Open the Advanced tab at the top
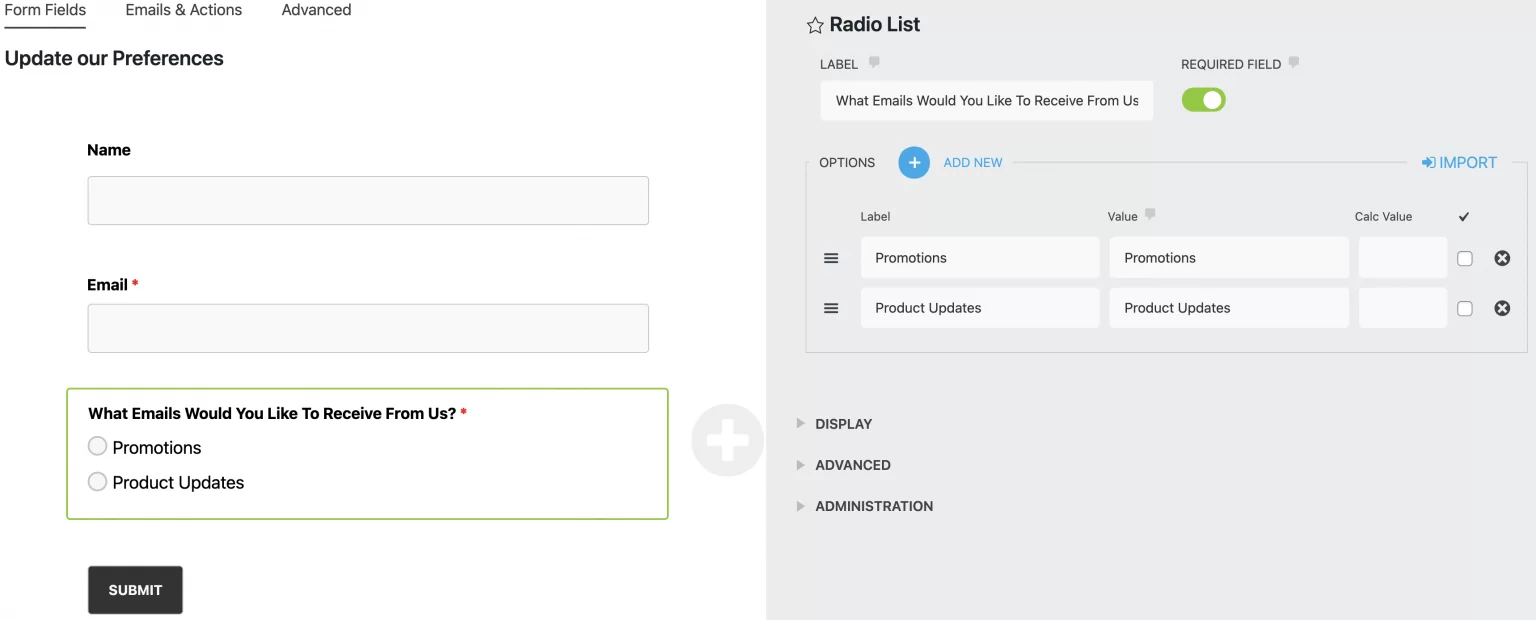Image resolution: width=1536 pixels, height=620 pixels. coord(316,10)
